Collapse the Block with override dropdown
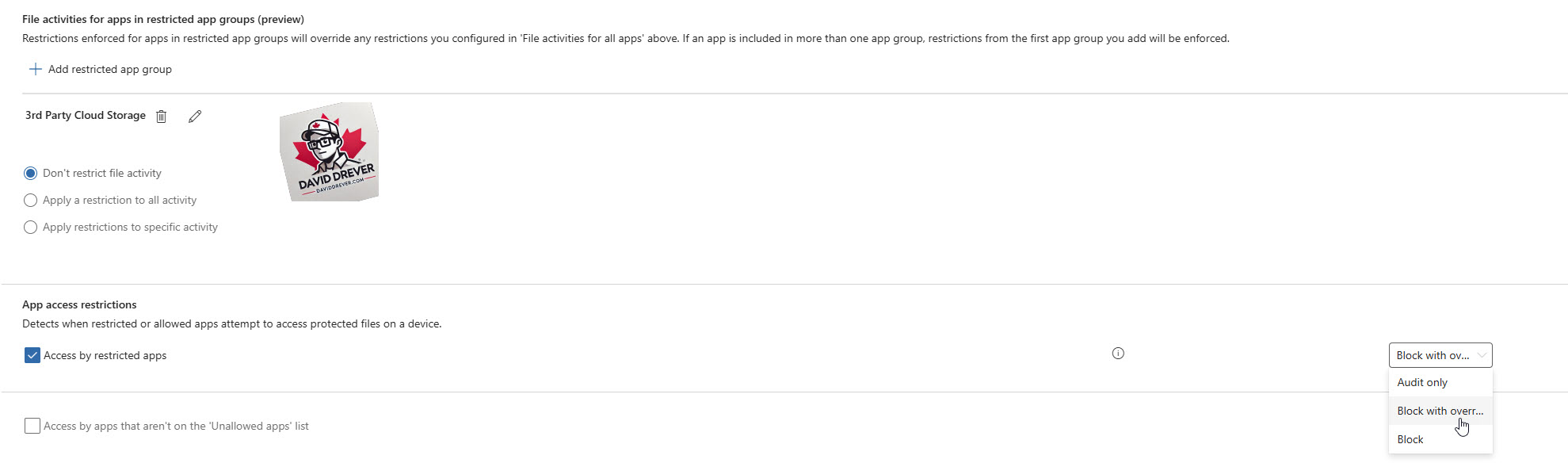The height and width of the screenshot is (463, 1568). coord(1440,355)
